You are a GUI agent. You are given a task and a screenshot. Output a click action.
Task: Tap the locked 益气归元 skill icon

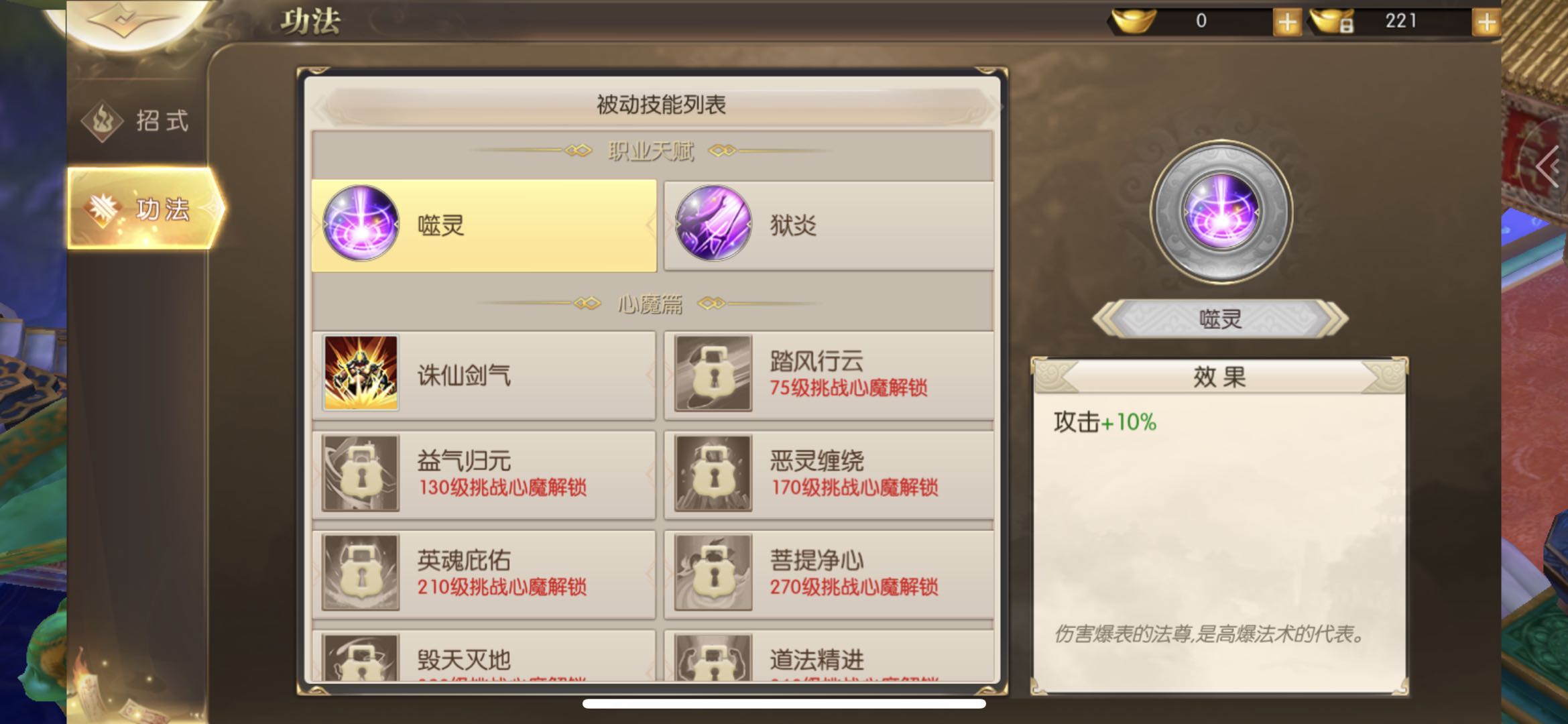coord(361,473)
